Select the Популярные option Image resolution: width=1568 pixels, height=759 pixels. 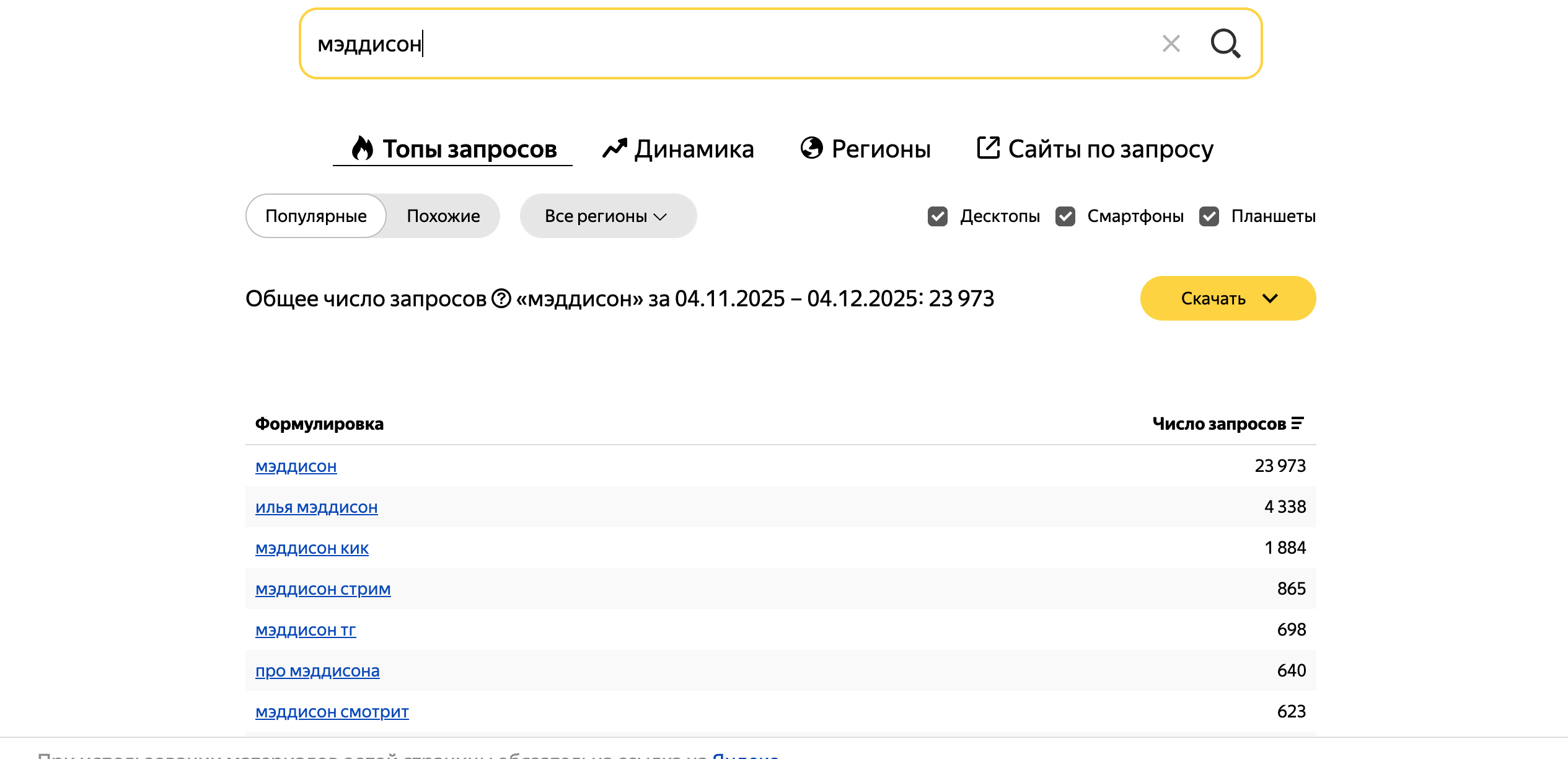point(316,216)
